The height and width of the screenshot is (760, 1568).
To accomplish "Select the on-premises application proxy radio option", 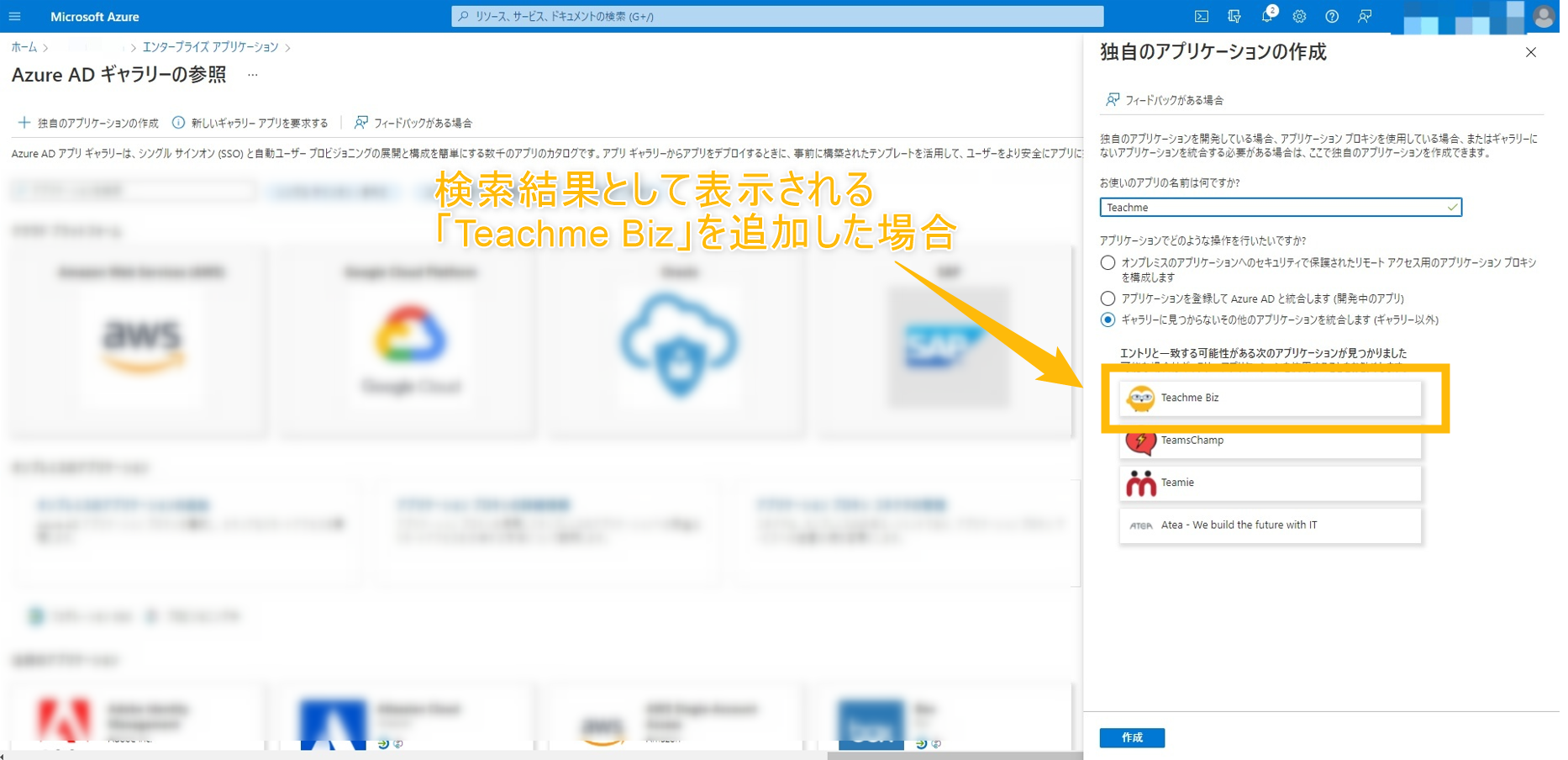I will pyautogui.click(x=1108, y=263).
